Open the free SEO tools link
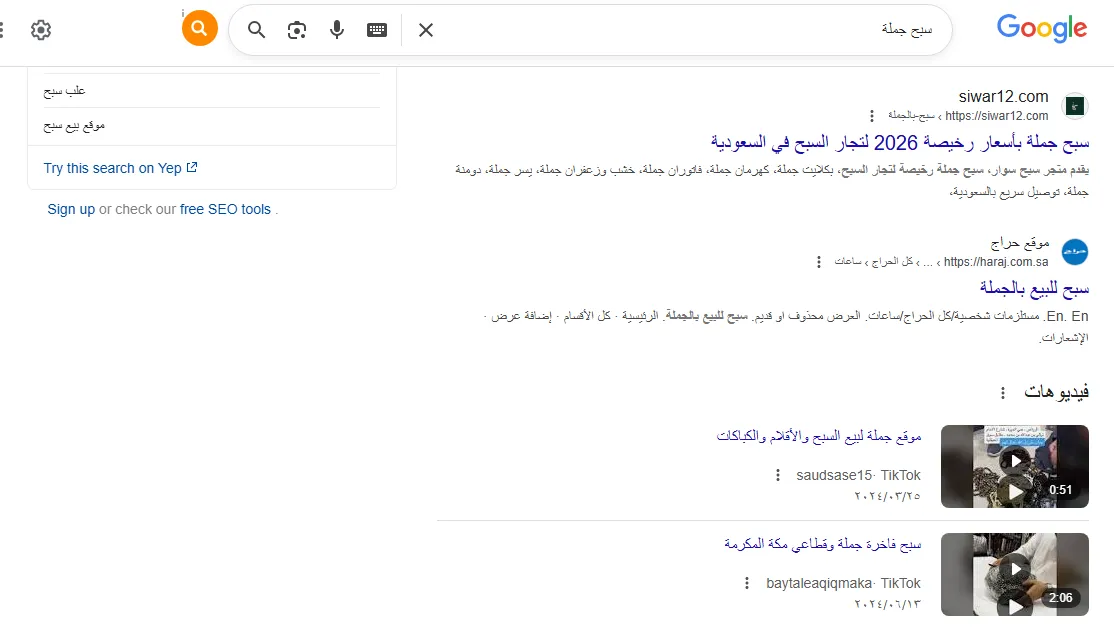1114x627 pixels. point(225,209)
